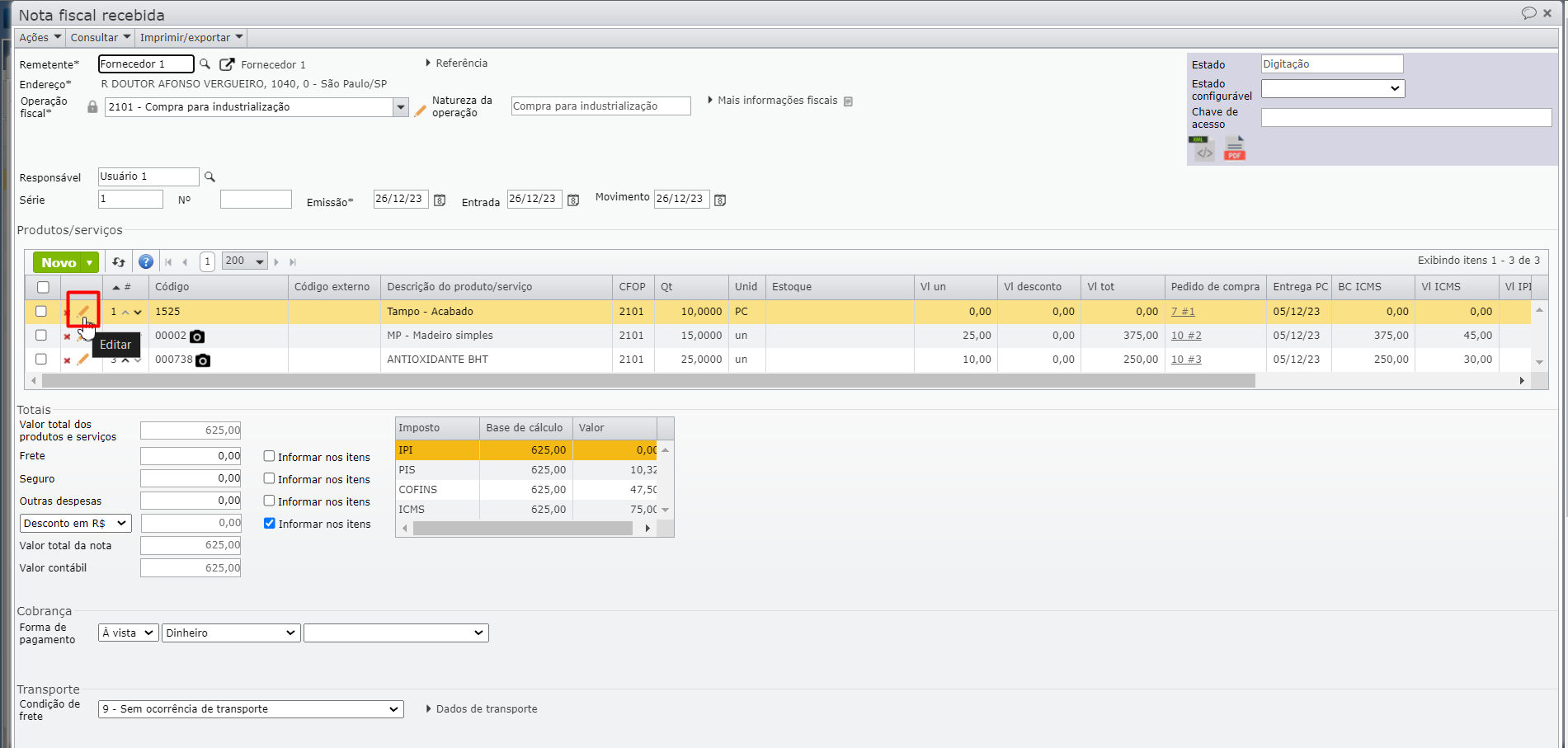Viewport: 1568px width, 748px height.
Task: Click the search magnifier beside Remetente field
Action: pyautogui.click(x=205, y=64)
